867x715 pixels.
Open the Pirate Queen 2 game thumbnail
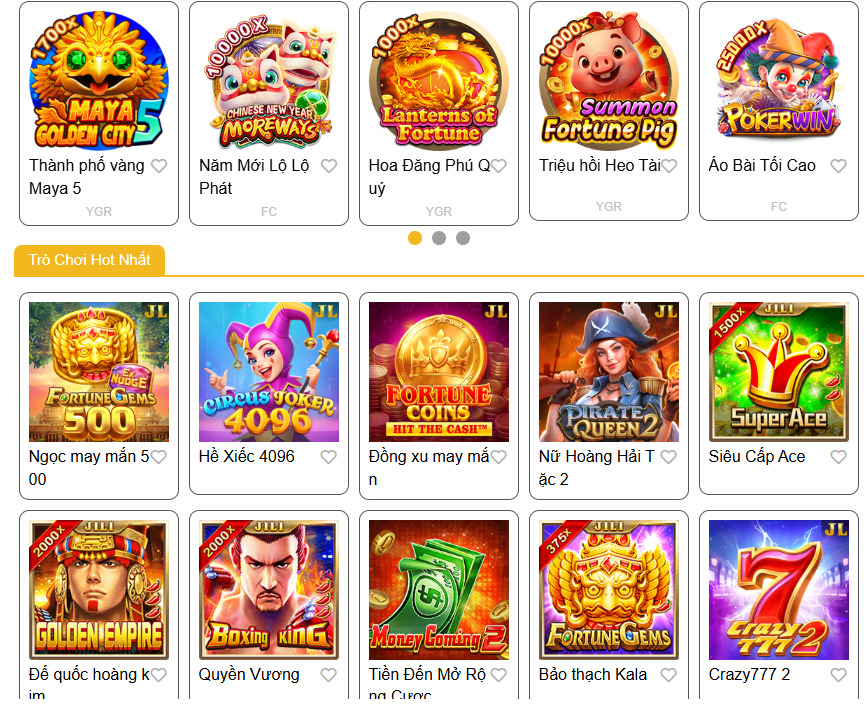click(x=609, y=372)
